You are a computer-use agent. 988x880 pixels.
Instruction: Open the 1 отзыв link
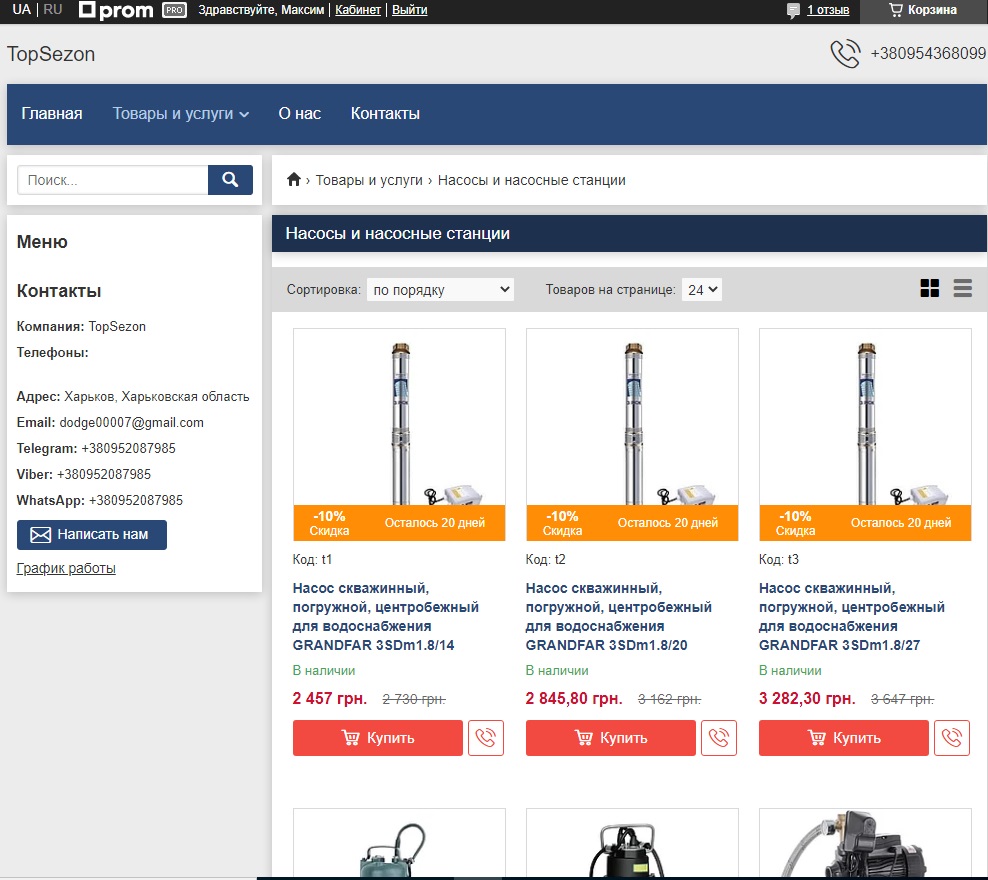pos(828,10)
